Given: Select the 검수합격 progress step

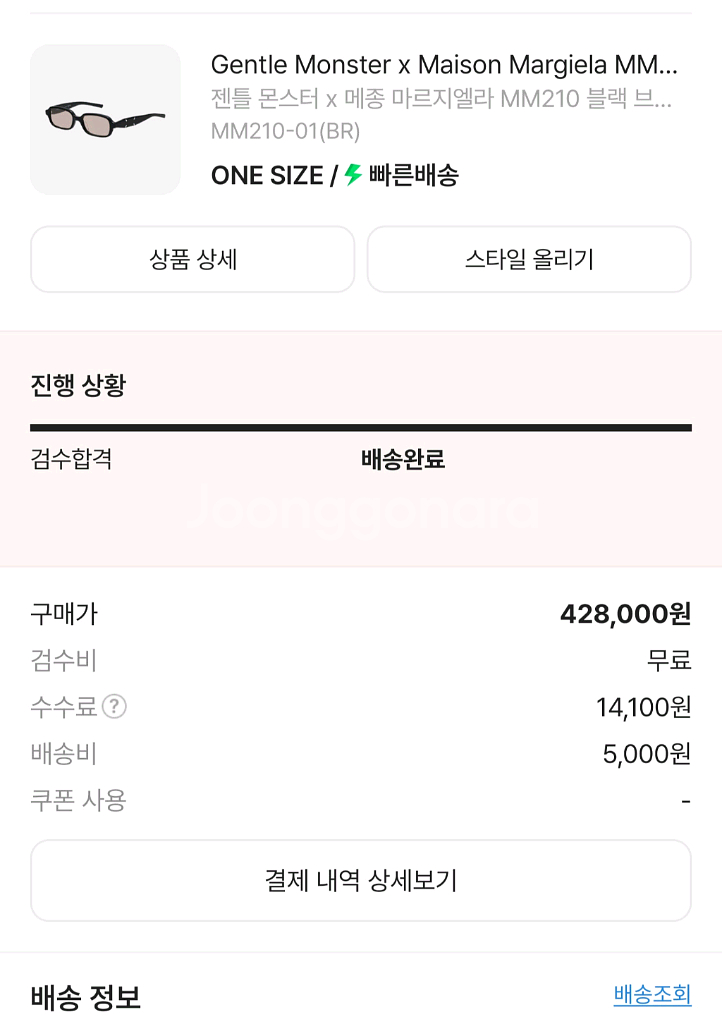Looking at the screenshot, I should coord(71,459).
